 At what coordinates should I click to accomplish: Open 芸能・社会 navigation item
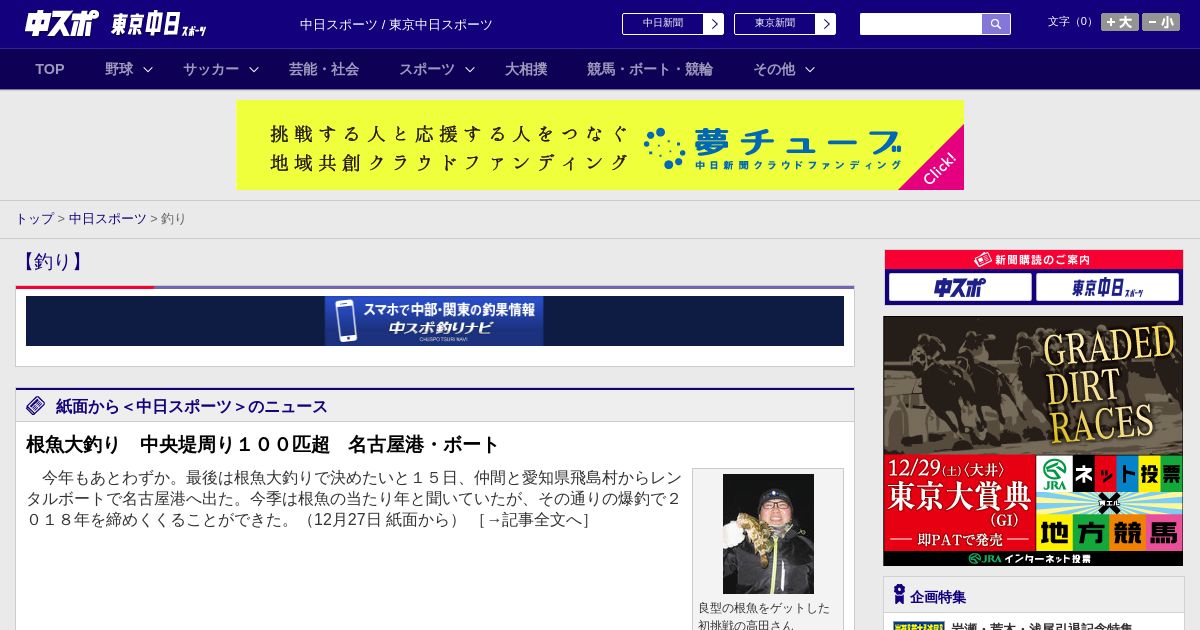tap(324, 69)
